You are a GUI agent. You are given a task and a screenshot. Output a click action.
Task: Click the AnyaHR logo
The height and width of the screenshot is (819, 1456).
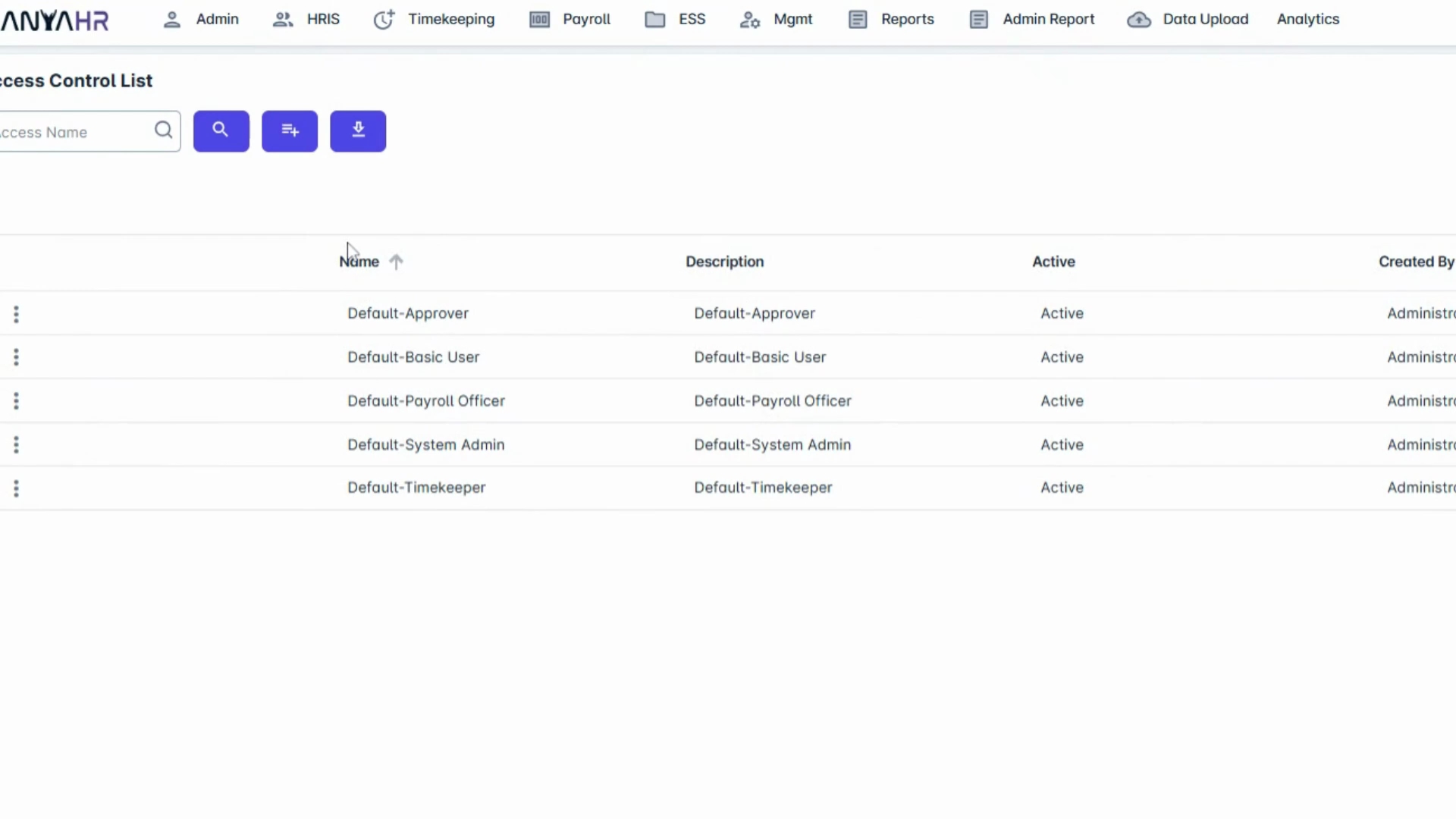click(x=55, y=20)
